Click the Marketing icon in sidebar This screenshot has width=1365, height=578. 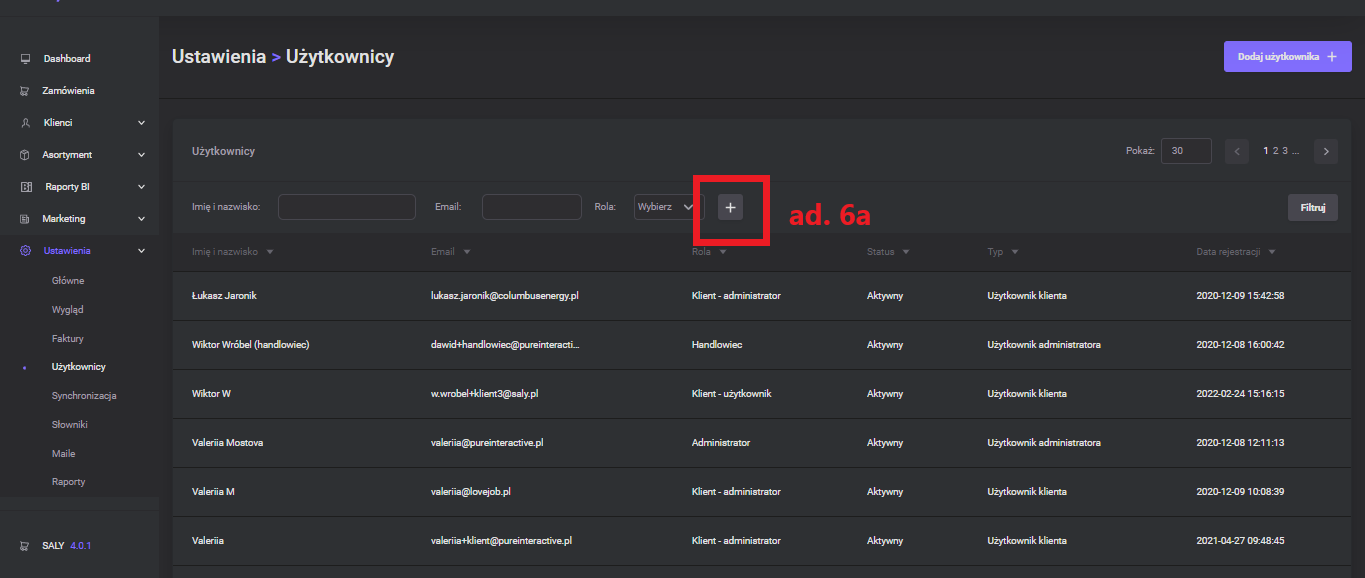[25, 219]
